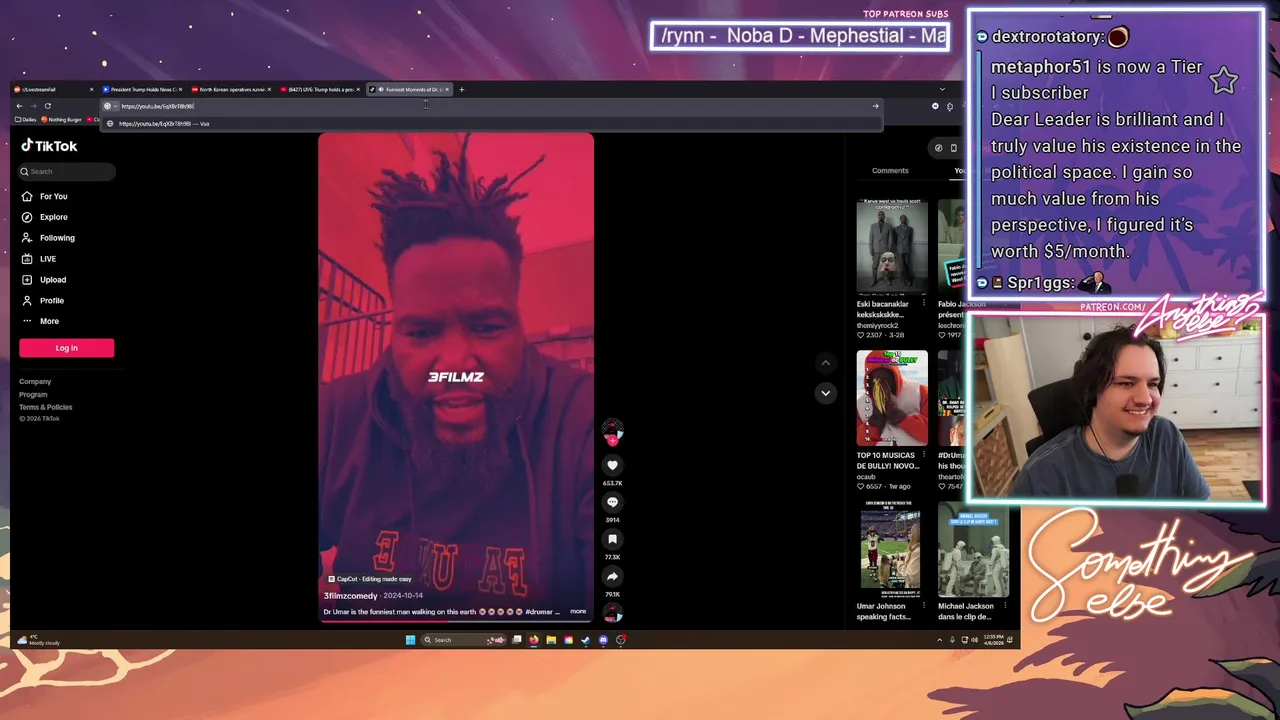Open Firefox from the taskbar
The height and width of the screenshot is (720, 1280).
tap(534, 640)
